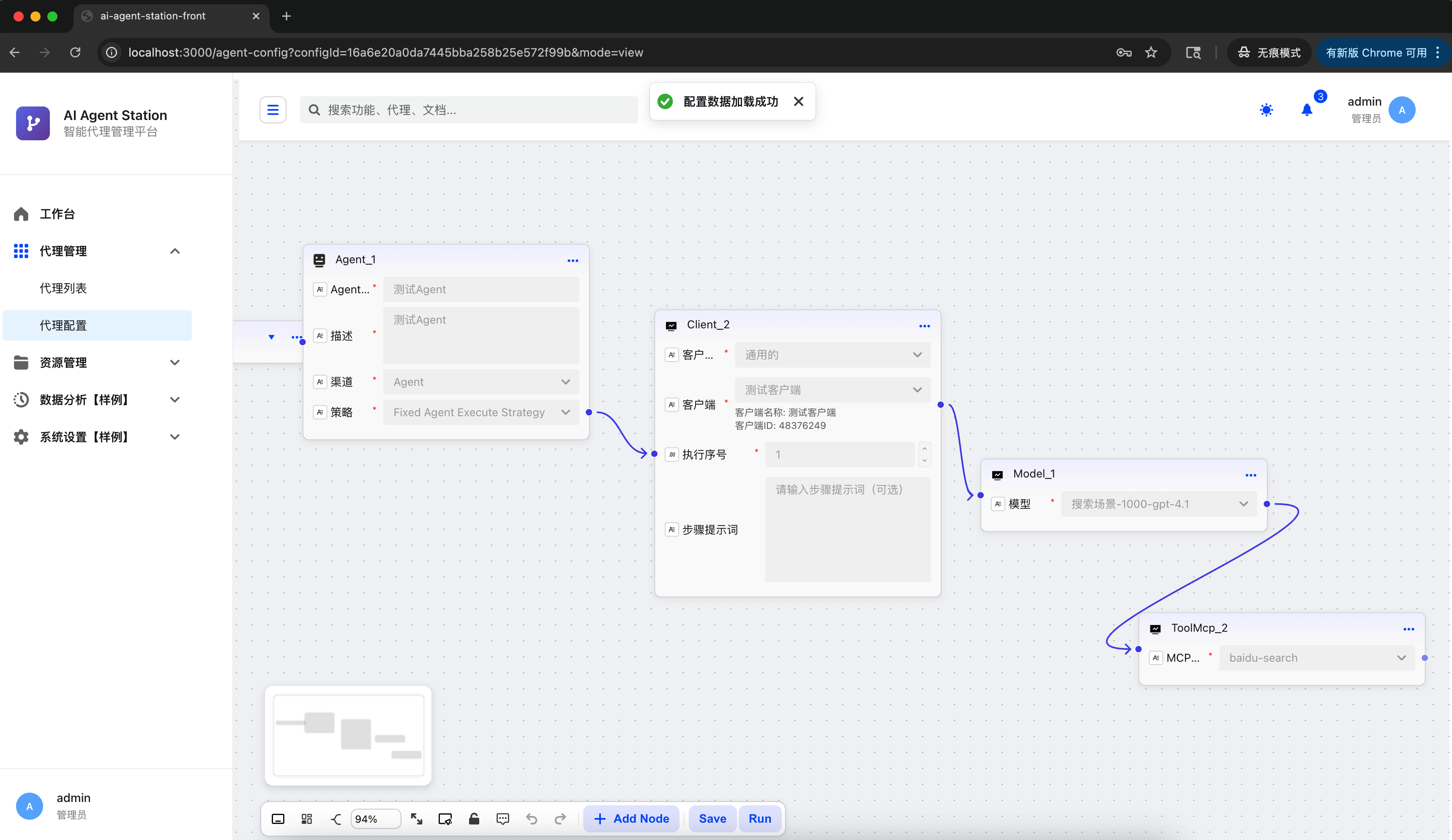Click the 94% zoom level field
This screenshot has width=1452, height=840.
click(374, 819)
